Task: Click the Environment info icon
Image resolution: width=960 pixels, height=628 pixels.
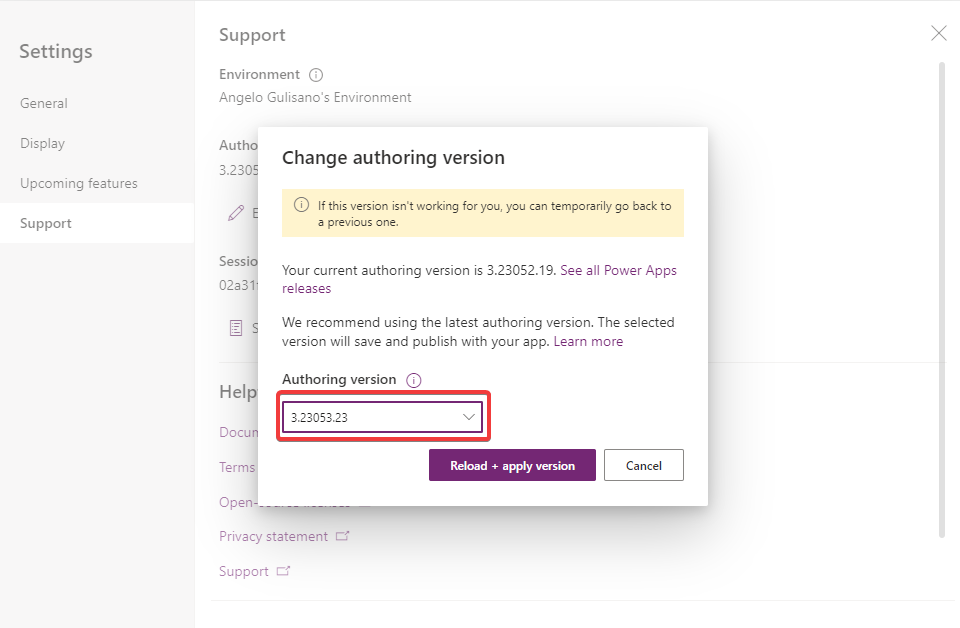Action: tap(316, 75)
